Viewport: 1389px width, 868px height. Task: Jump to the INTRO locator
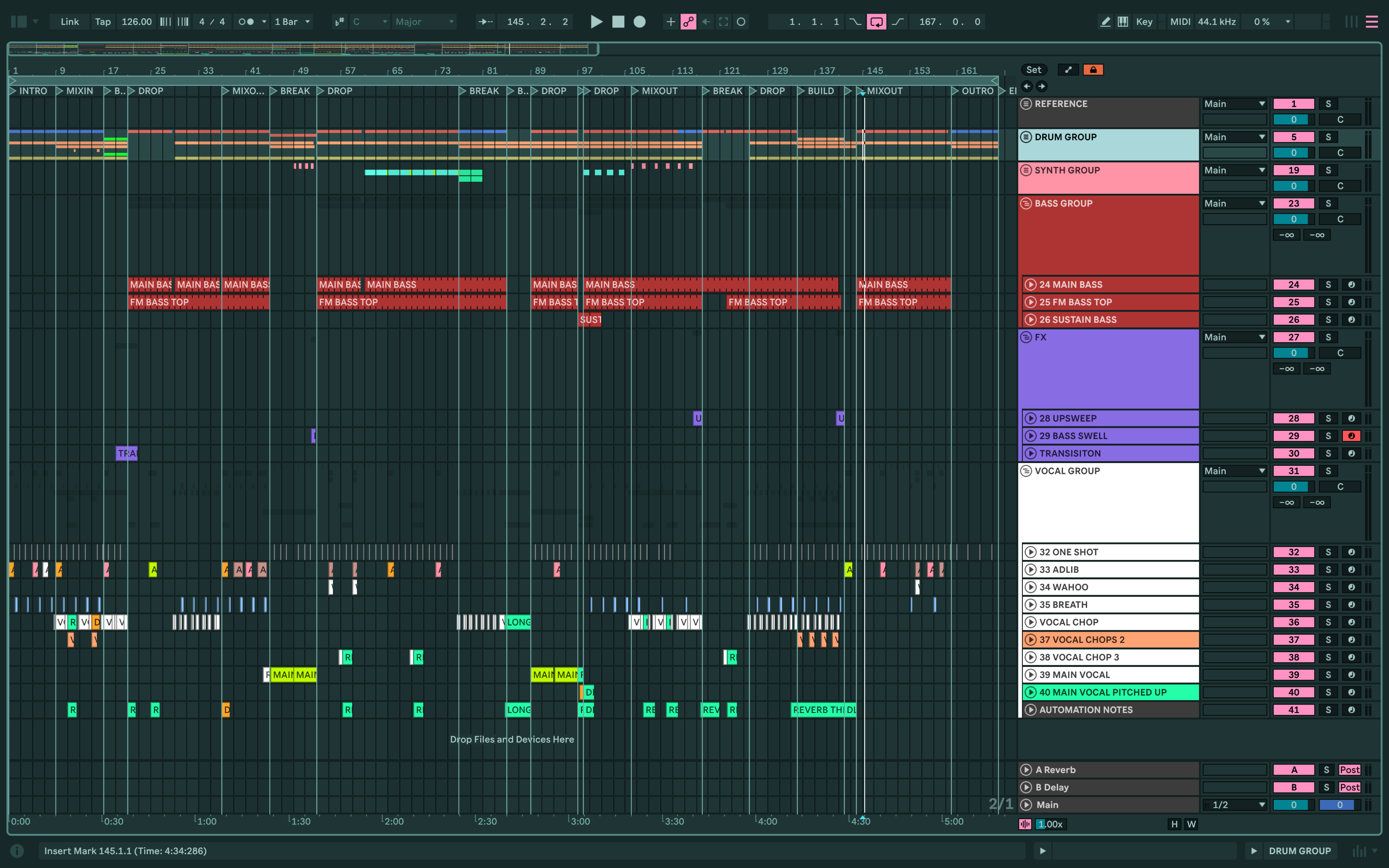[29, 91]
